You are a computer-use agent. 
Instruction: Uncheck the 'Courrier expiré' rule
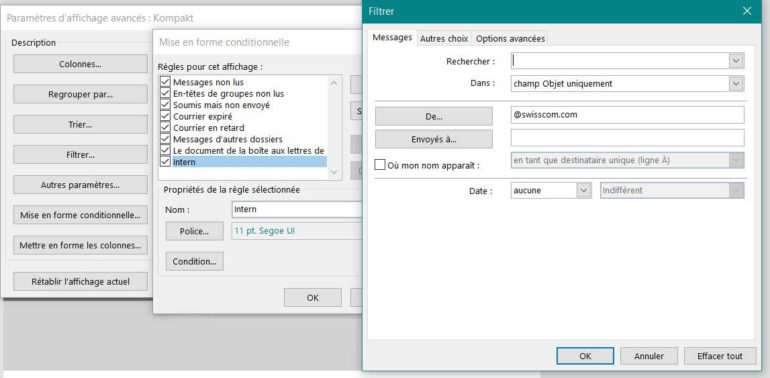tap(165, 116)
